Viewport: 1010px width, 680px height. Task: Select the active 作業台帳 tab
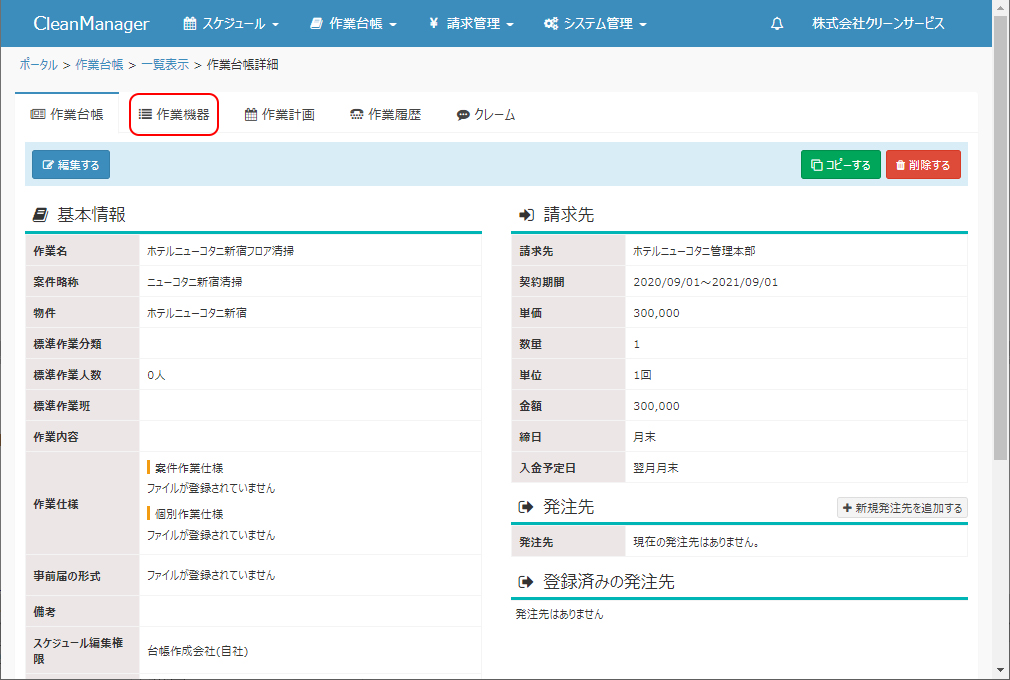[67, 115]
